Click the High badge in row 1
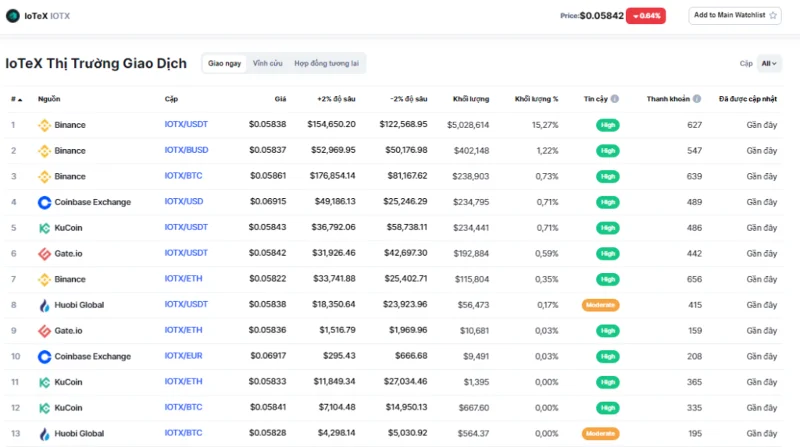 coord(608,125)
